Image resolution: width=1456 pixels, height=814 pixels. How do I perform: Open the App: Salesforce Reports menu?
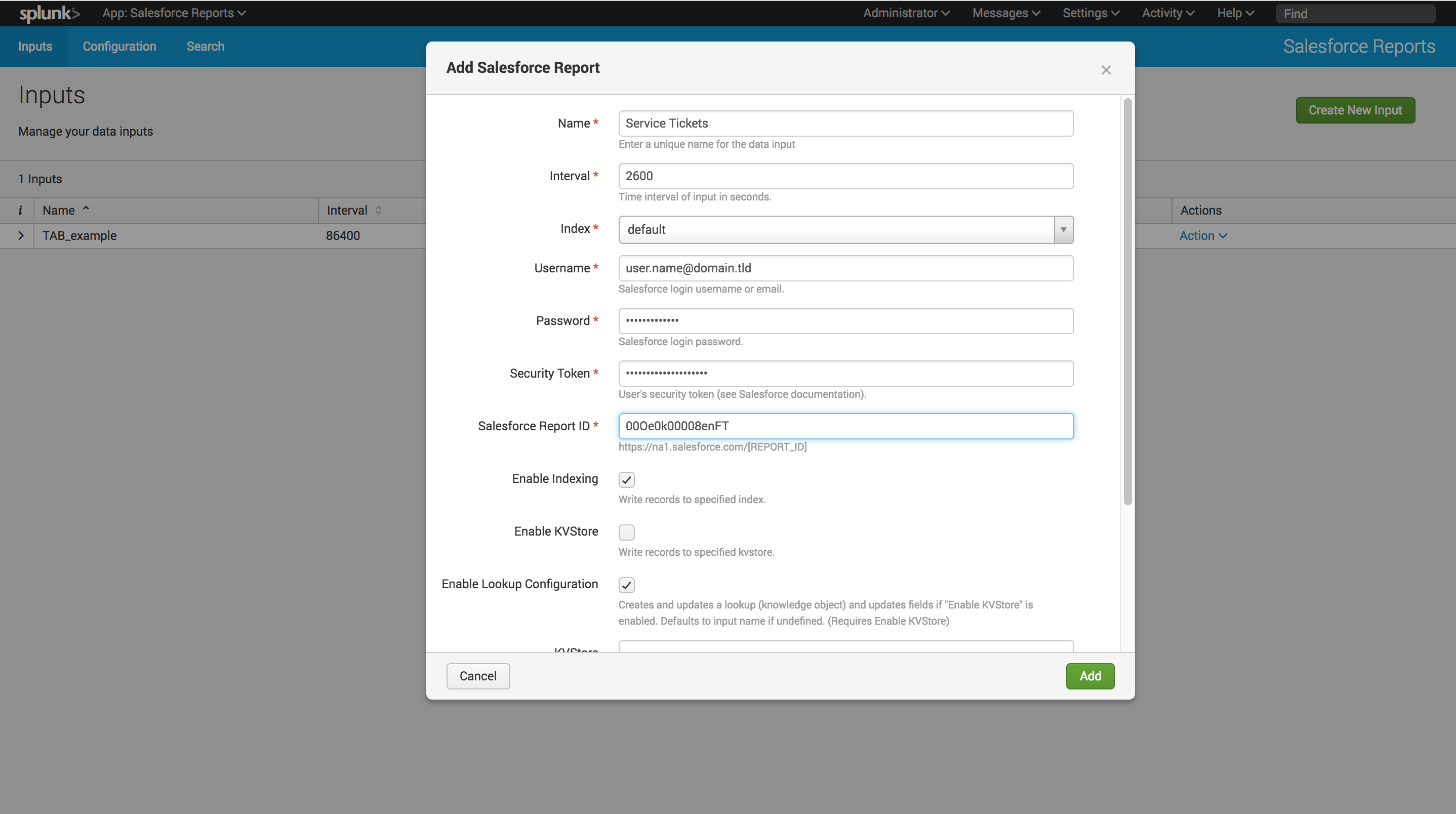[x=174, y=13]
